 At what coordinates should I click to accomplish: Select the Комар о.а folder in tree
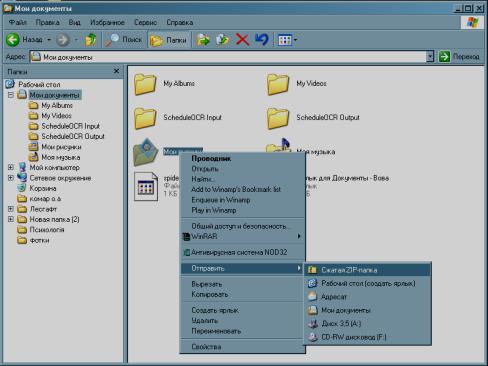pyautogui.click(x=45, y=199)
